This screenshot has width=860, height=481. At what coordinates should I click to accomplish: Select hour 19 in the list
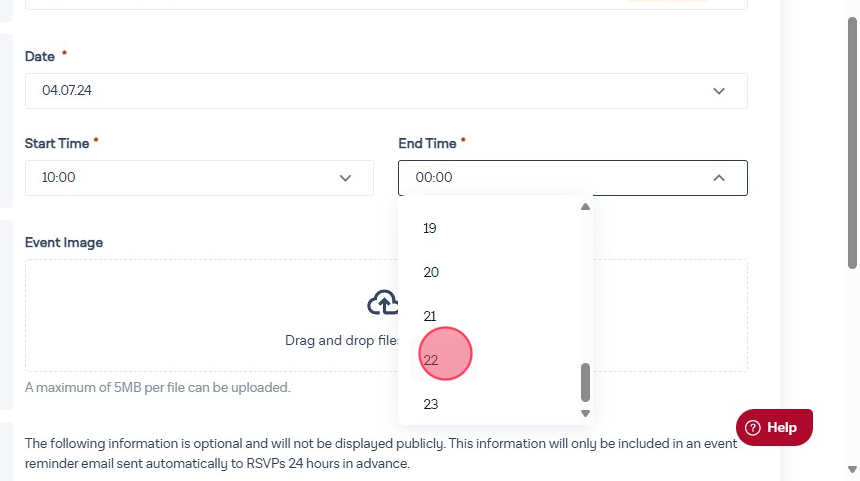(x=430, y=228)
